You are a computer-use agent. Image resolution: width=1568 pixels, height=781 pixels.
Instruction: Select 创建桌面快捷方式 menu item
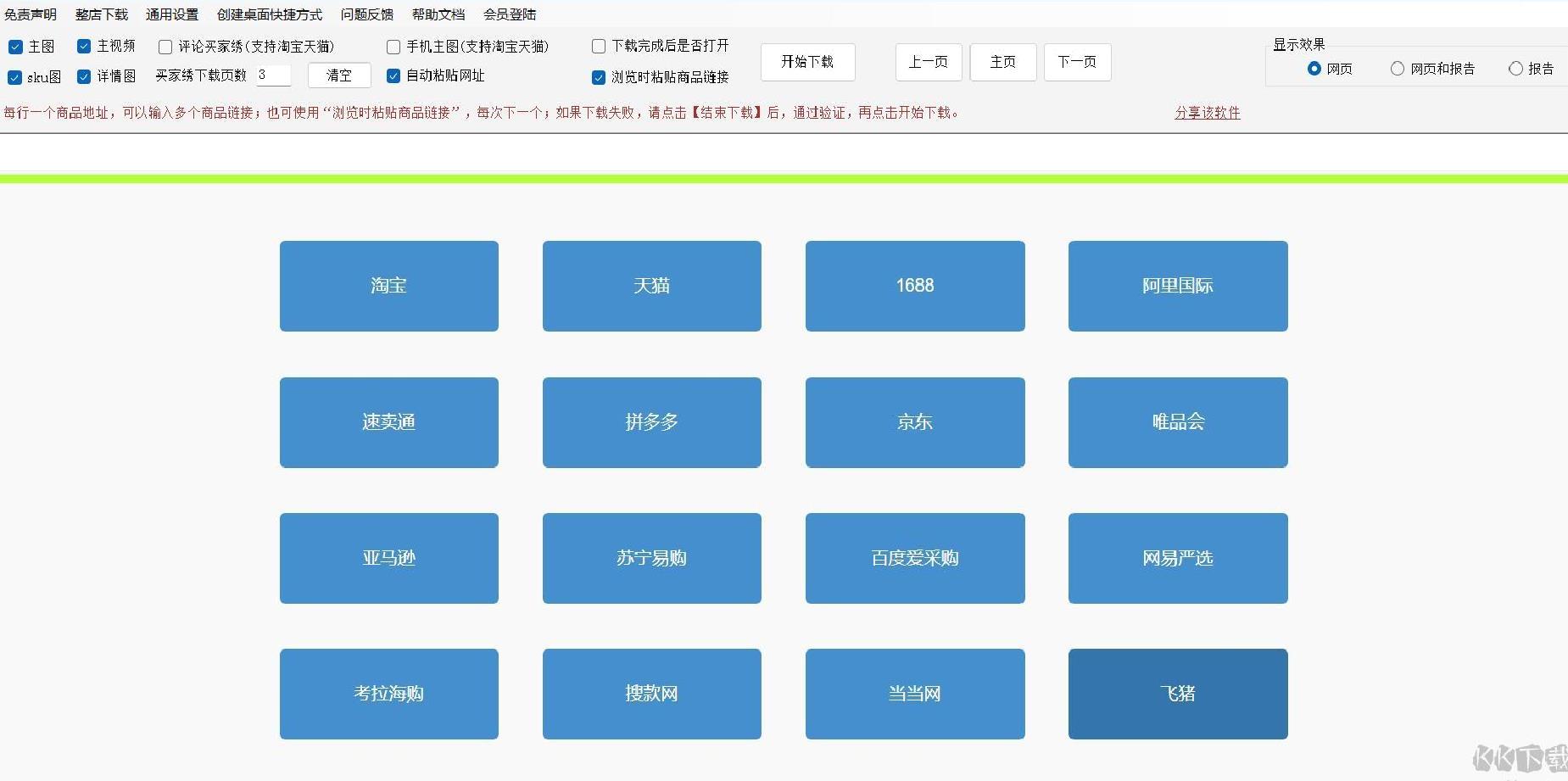pyautogui.click(x=270, y=14)
